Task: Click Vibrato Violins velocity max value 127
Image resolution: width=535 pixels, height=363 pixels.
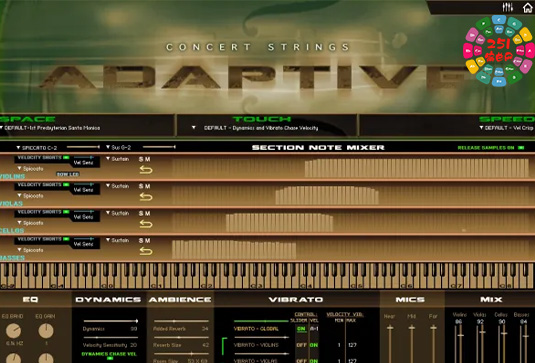Action: click(x=352, y=345)
